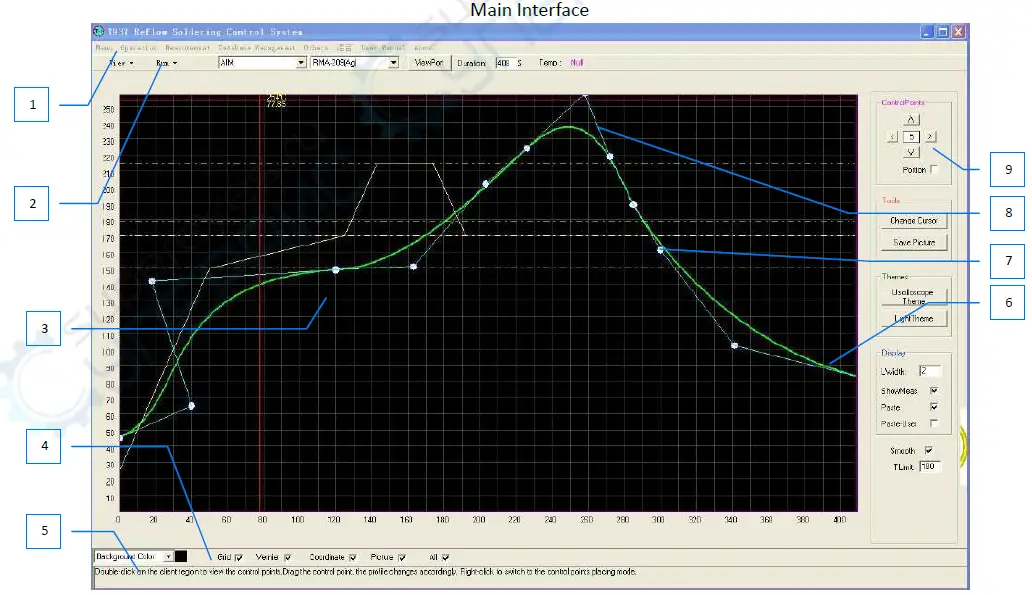The image size is (1032, 595).
Task: Click the LWidth input field
Action: (930, 371)
